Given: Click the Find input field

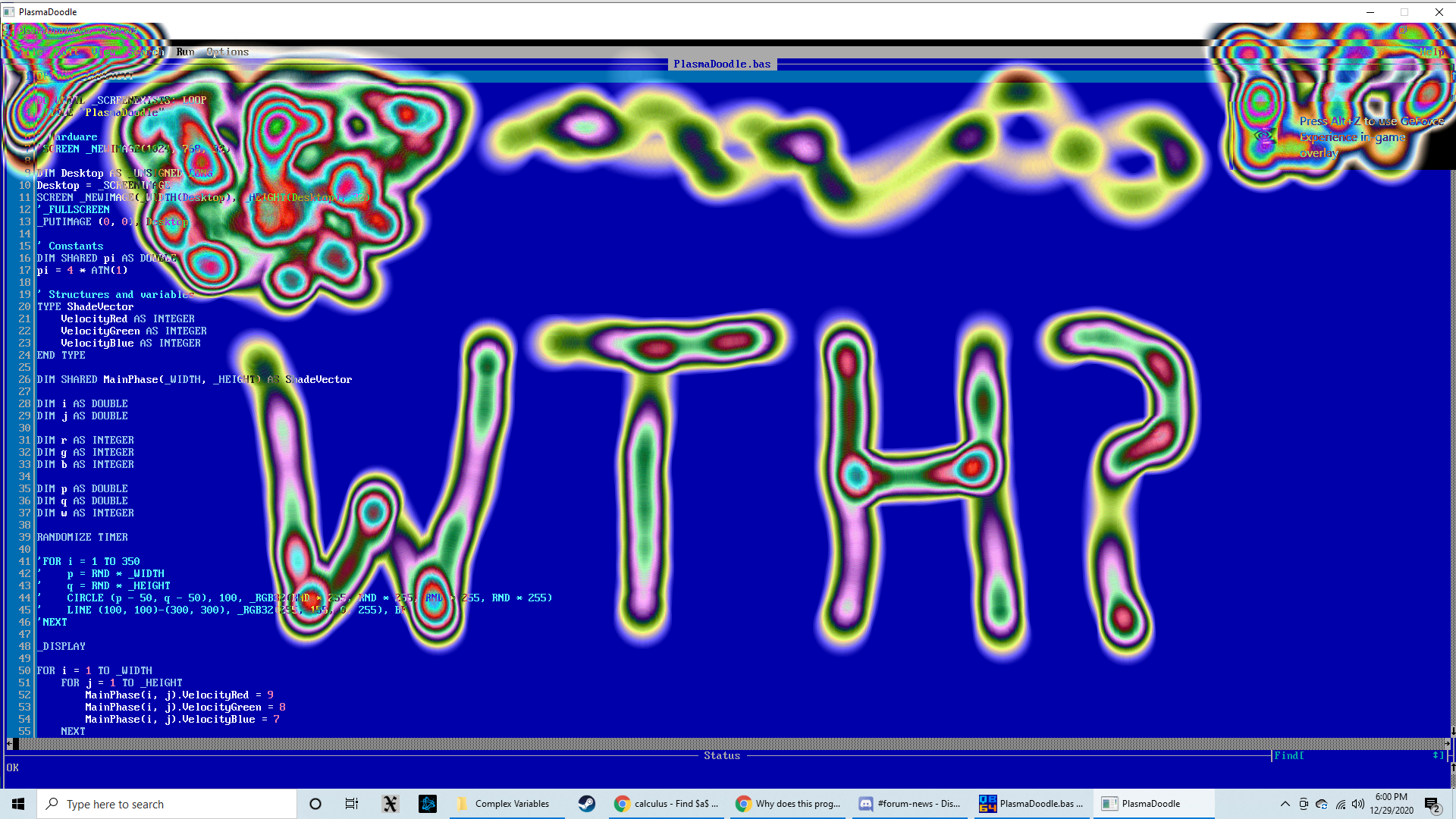Looking at the screenshot, I should (x=1357, y=755).
